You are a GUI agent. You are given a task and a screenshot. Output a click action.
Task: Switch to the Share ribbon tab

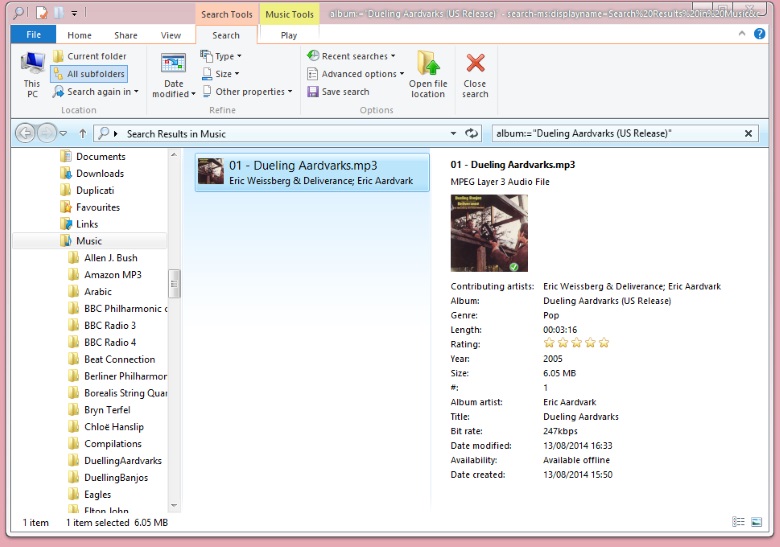[x=125, y=35]
